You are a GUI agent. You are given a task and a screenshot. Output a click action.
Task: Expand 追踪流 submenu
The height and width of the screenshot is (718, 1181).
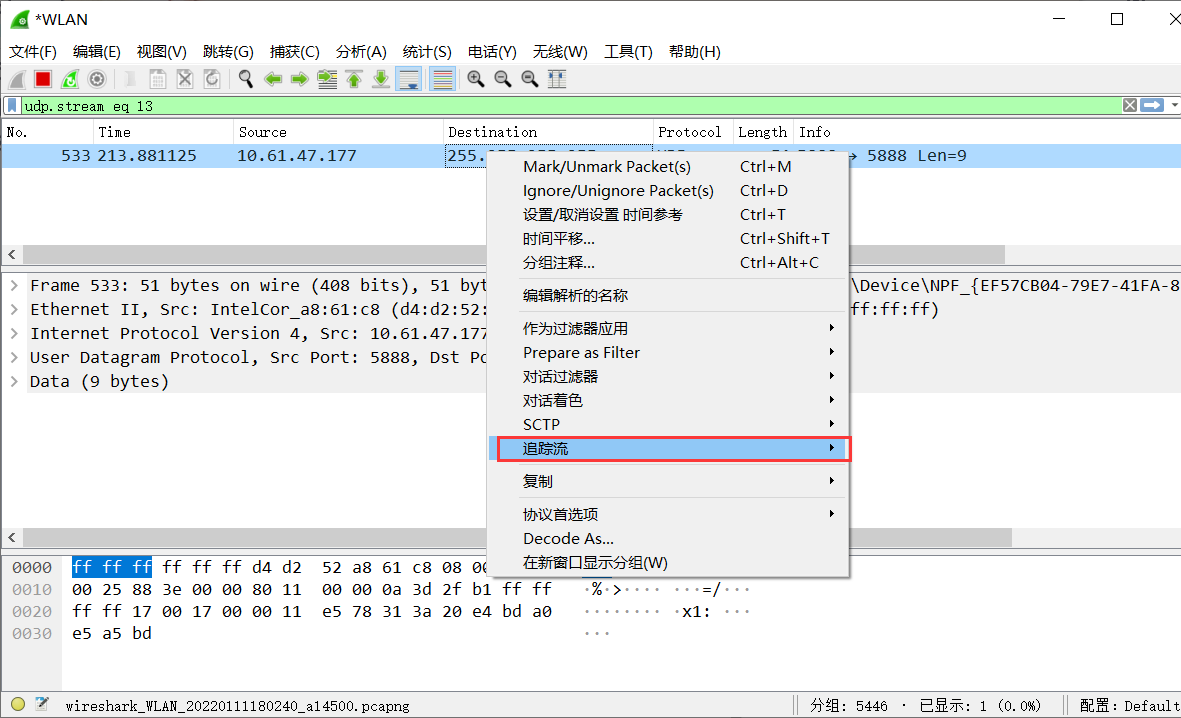(x=668, y=449)
